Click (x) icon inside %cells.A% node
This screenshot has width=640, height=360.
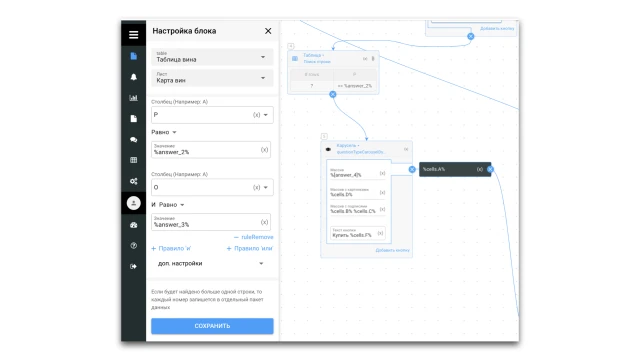pyautogui.click(x=480, y=169)
